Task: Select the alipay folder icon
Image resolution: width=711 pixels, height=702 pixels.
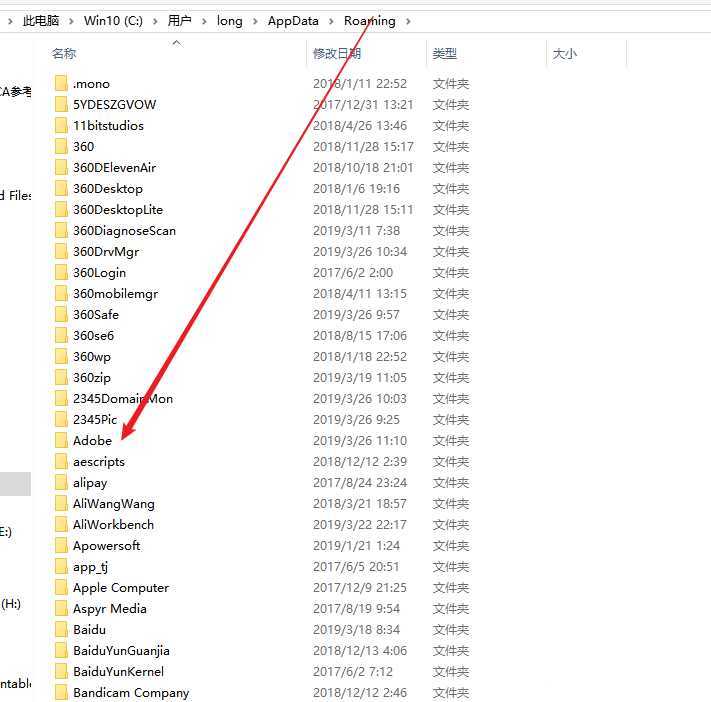Action: tap(60, 482)
